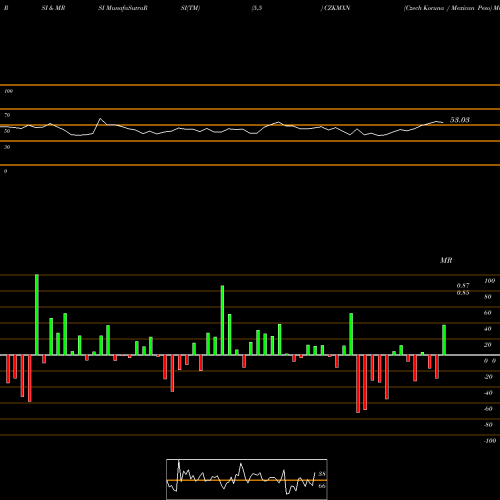Click MR axis label -80

coord(488,425)
